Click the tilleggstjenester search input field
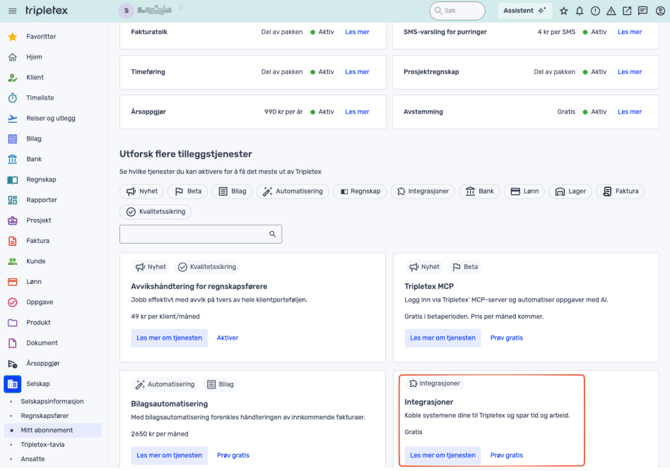Image resolution: width=670 pixels, height=471 pixels. 200,234
